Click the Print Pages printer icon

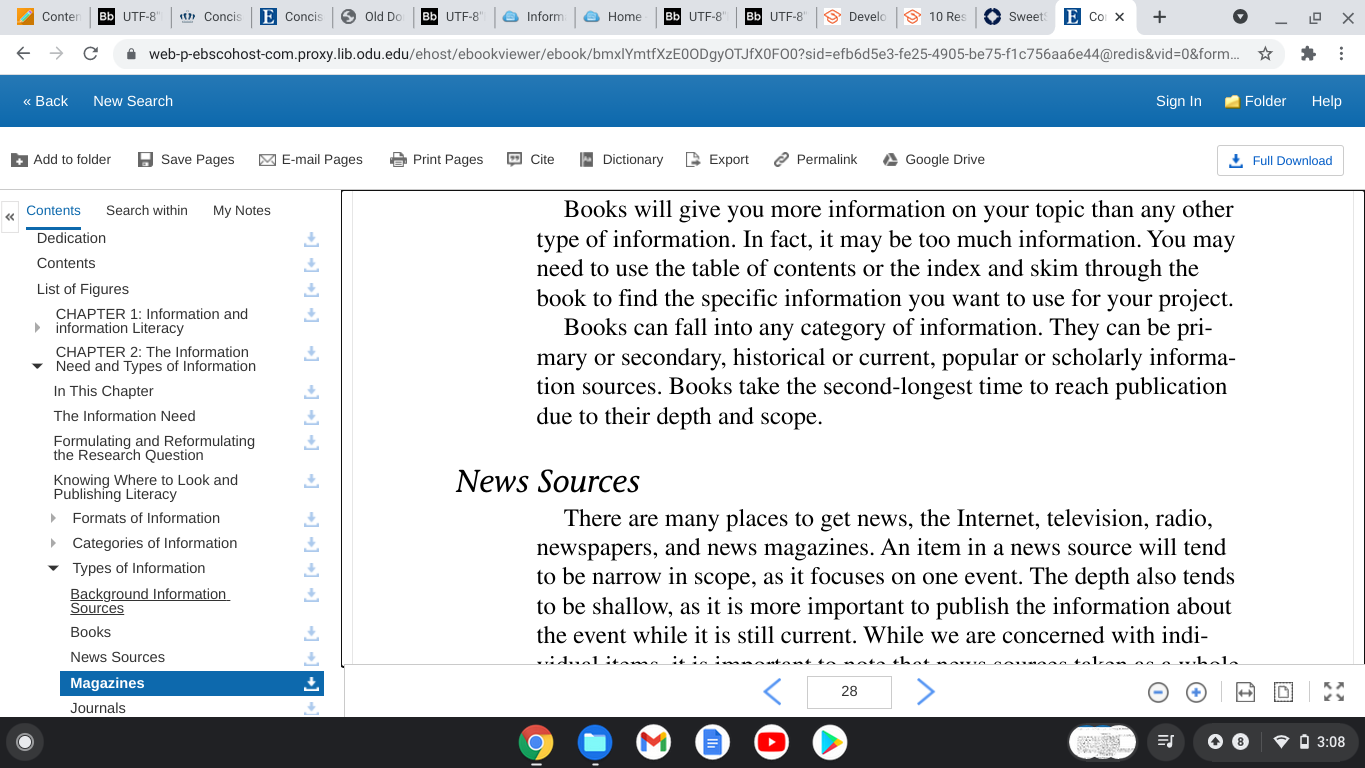[x=398, y=160]
